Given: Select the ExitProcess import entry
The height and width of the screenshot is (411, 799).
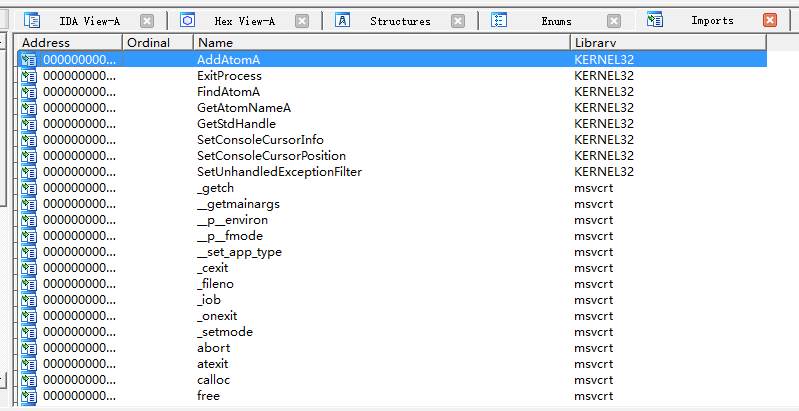Looking at the screenshot, I should click(229, 76).
